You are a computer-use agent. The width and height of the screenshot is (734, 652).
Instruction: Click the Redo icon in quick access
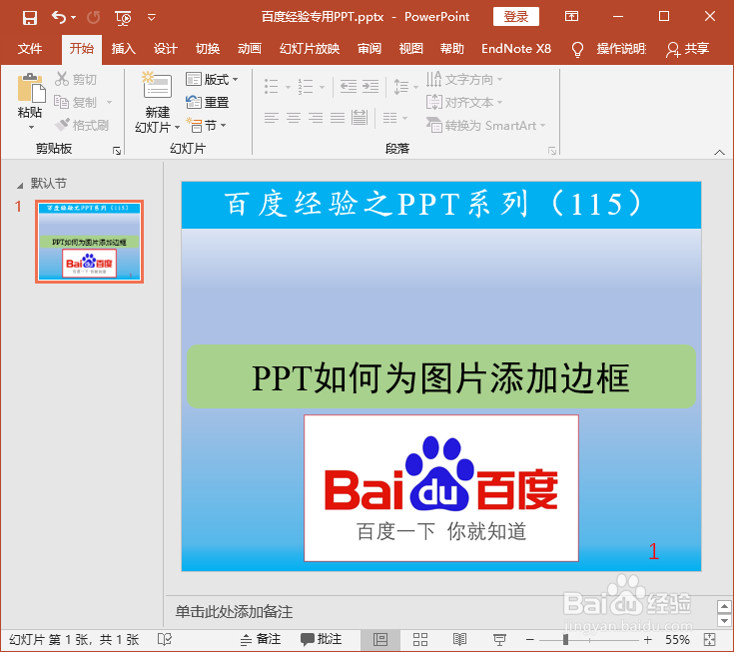pyautogui.click(x=94, y=18)
